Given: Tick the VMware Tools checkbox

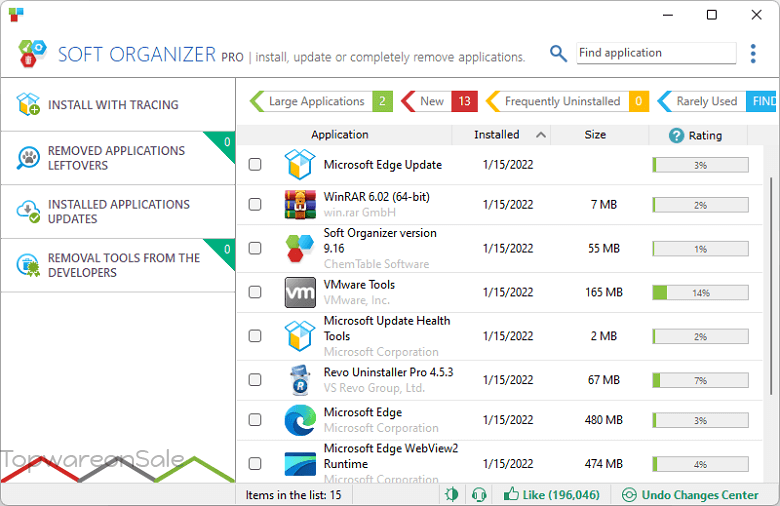Looking at the screenshot, I should [x=255, y=292].
